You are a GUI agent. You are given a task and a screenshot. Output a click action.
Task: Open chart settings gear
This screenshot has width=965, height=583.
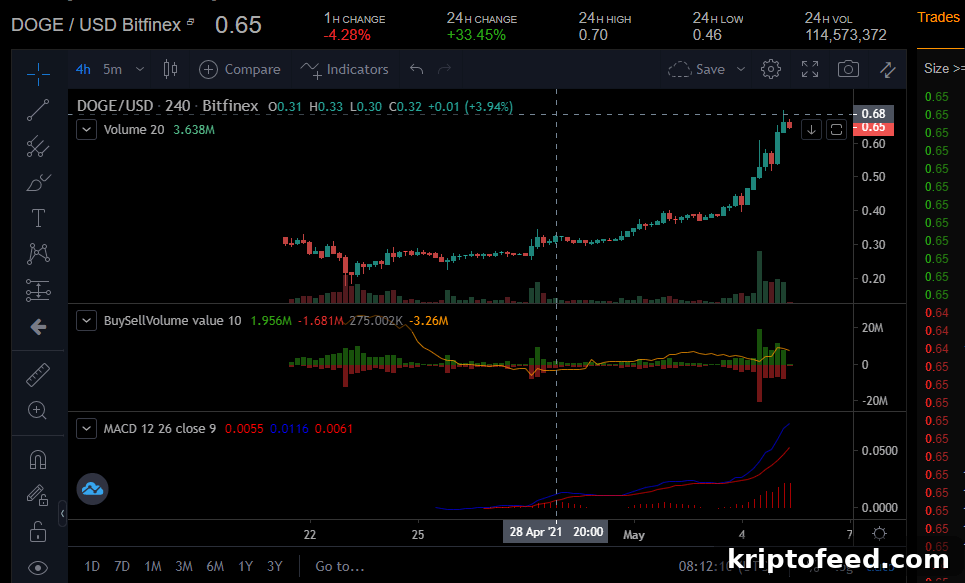(771, 69)
